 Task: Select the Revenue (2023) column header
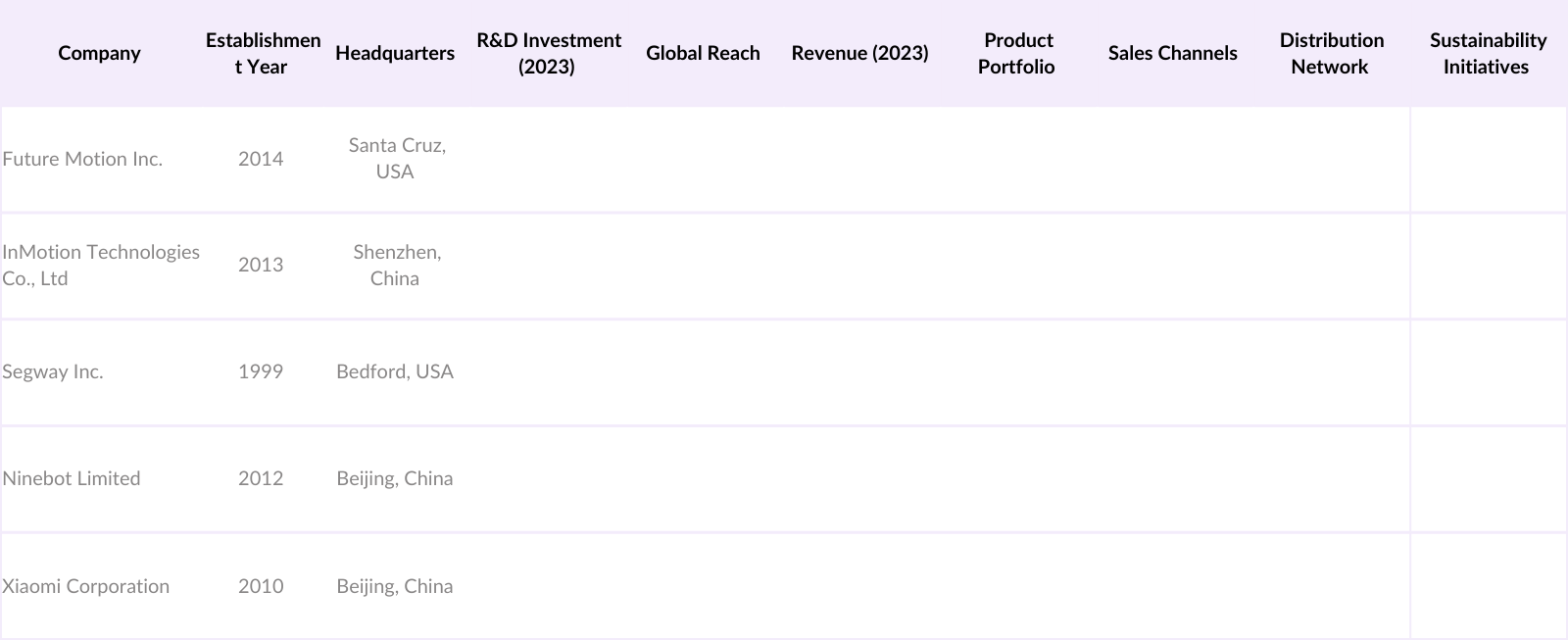859,53
